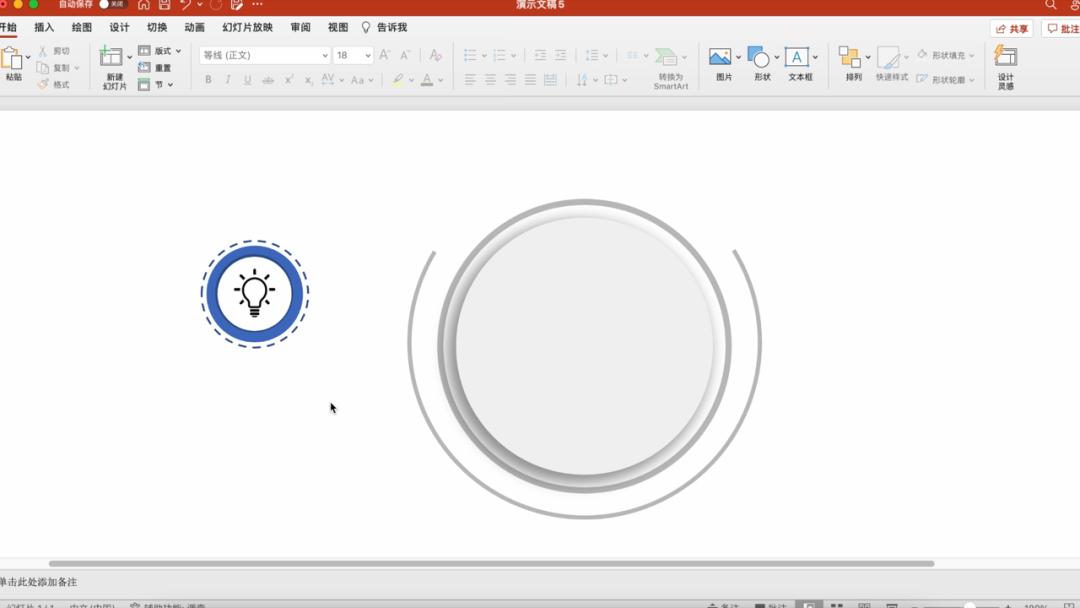Click the 批注 (Comments) button

coord(1061,29)
